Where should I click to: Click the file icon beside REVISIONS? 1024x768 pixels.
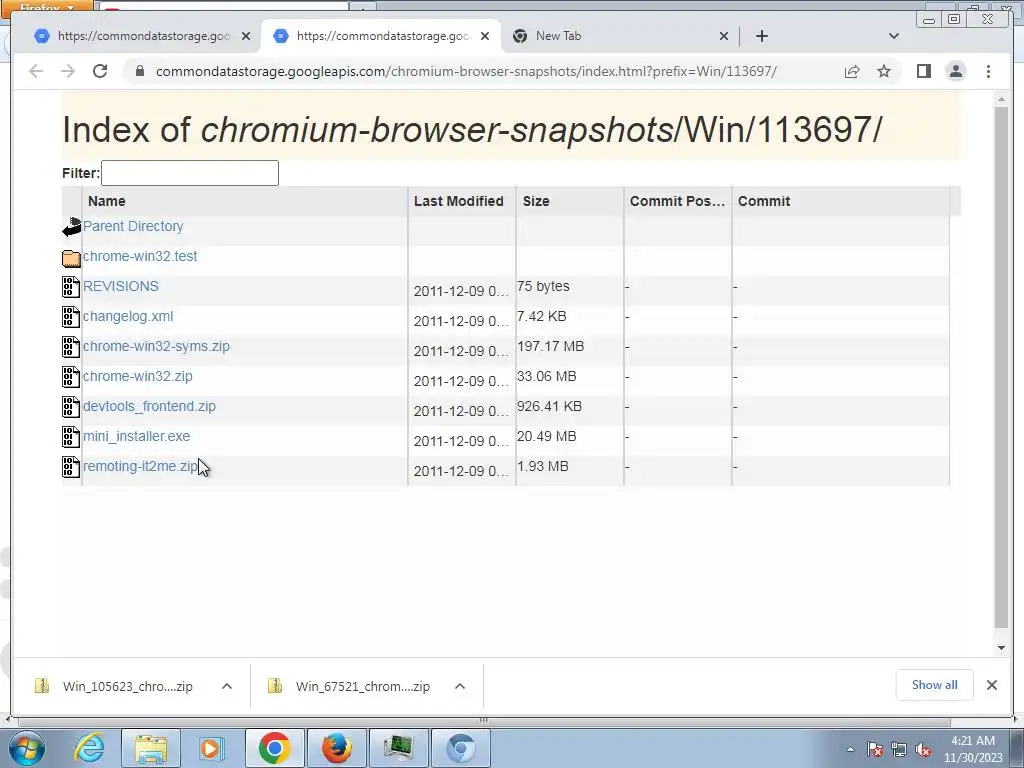pyautogui.click(x=71, y=287)
